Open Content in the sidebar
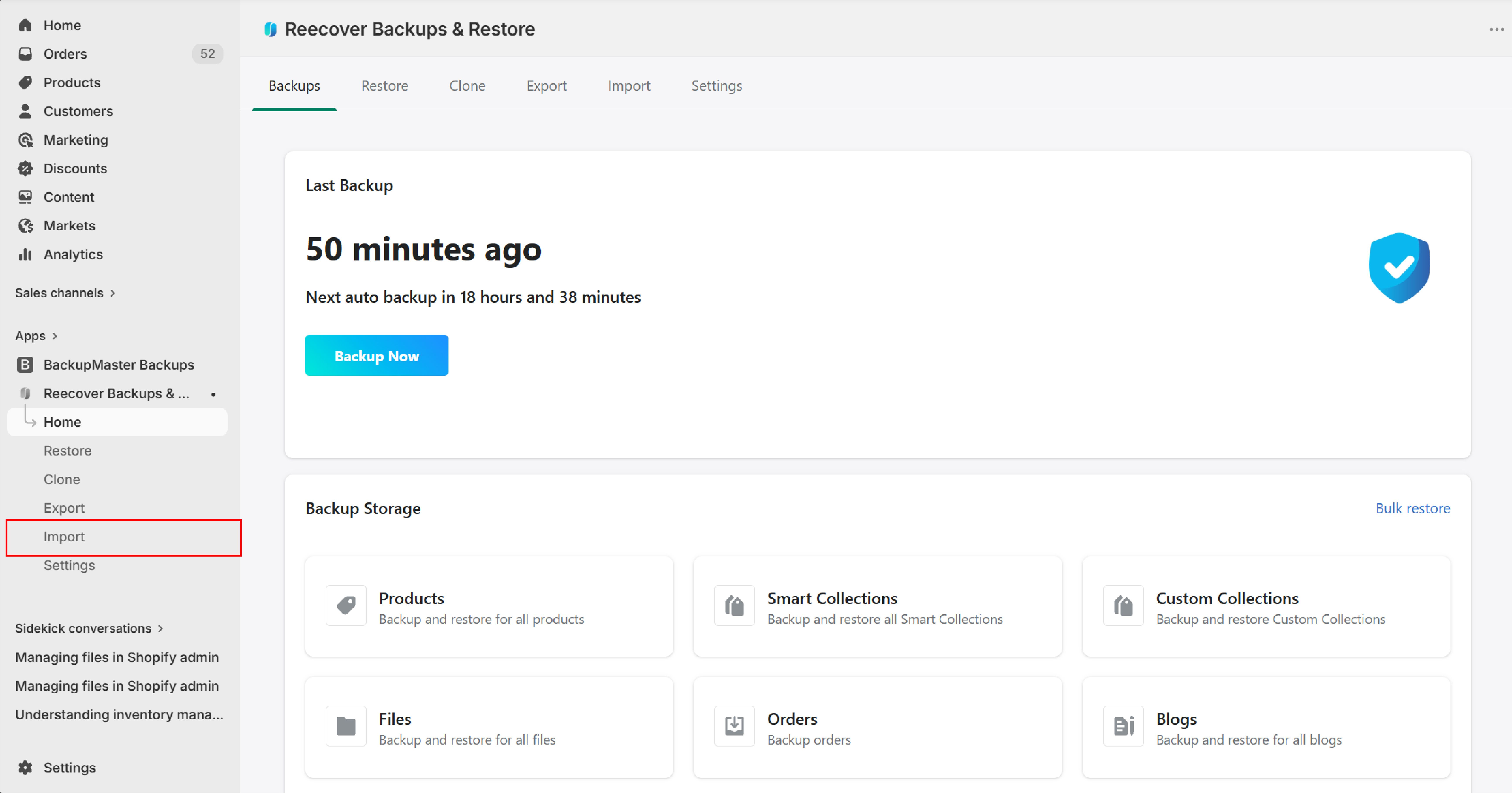Viewport: 1512px width, 793px height. [117, 197]
